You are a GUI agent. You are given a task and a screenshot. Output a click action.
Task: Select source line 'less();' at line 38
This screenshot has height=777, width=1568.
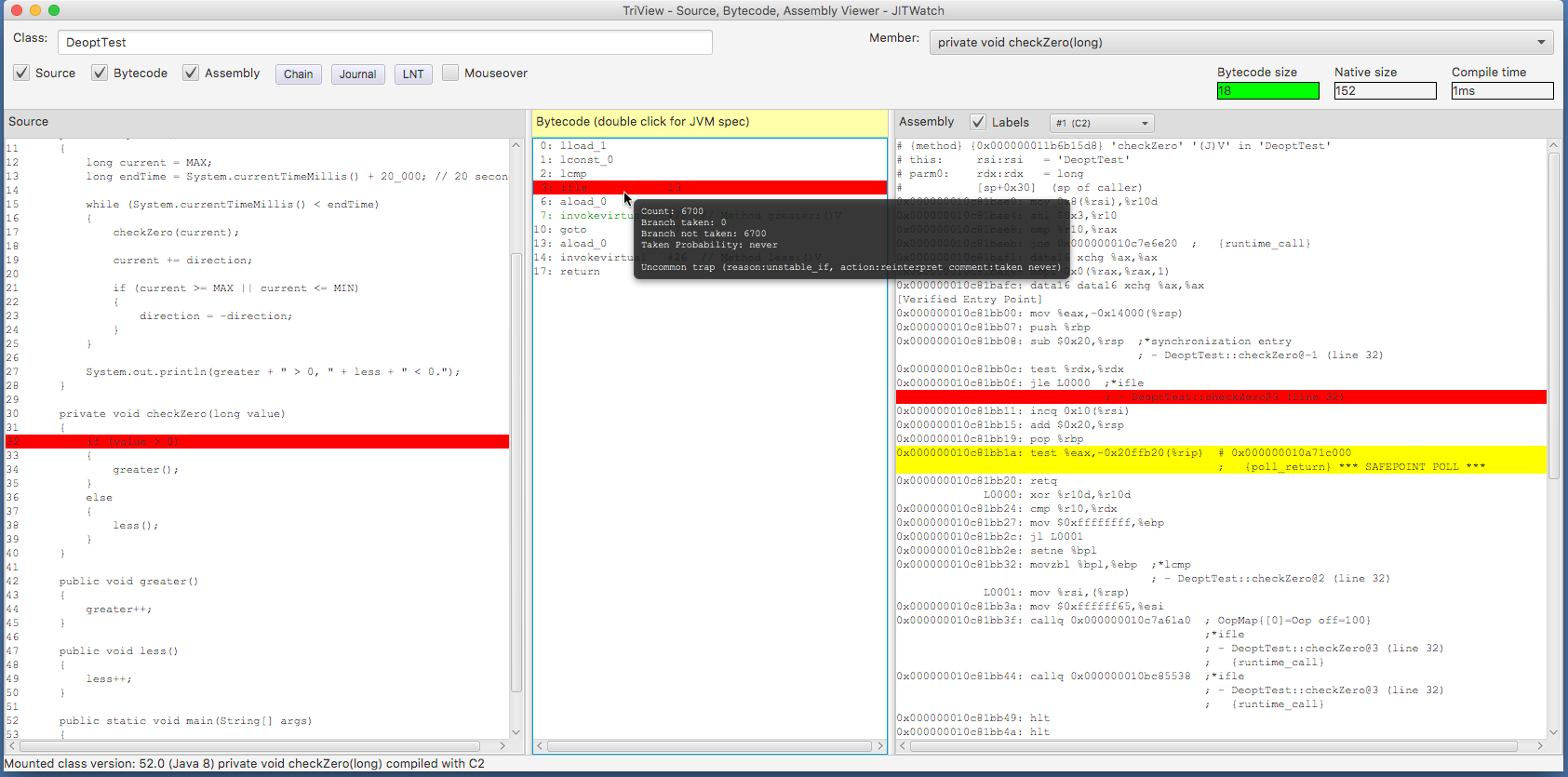pos(136,526)
